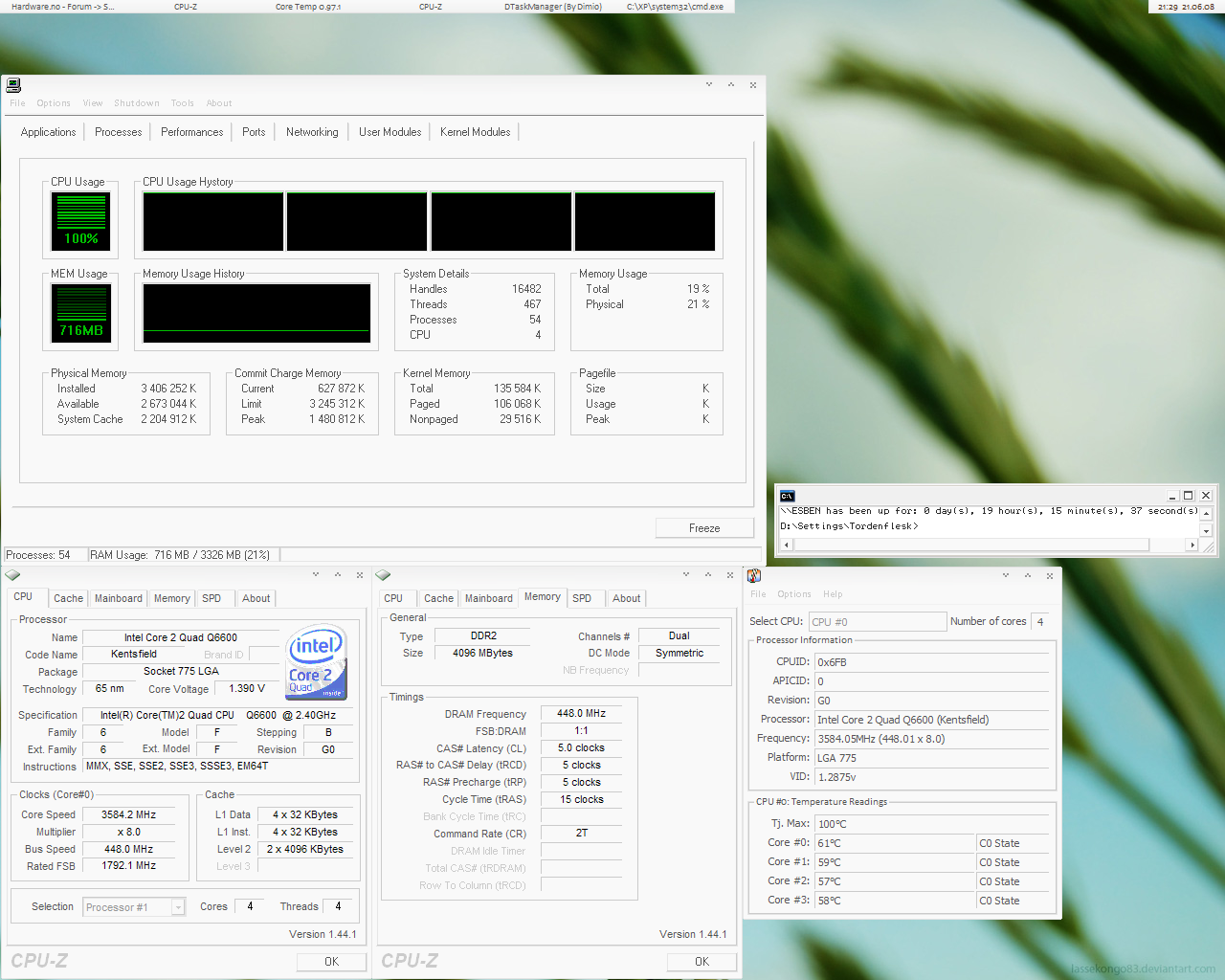Click the CPU usage 100% gauge
The image size is (1225, 980).
81,220
